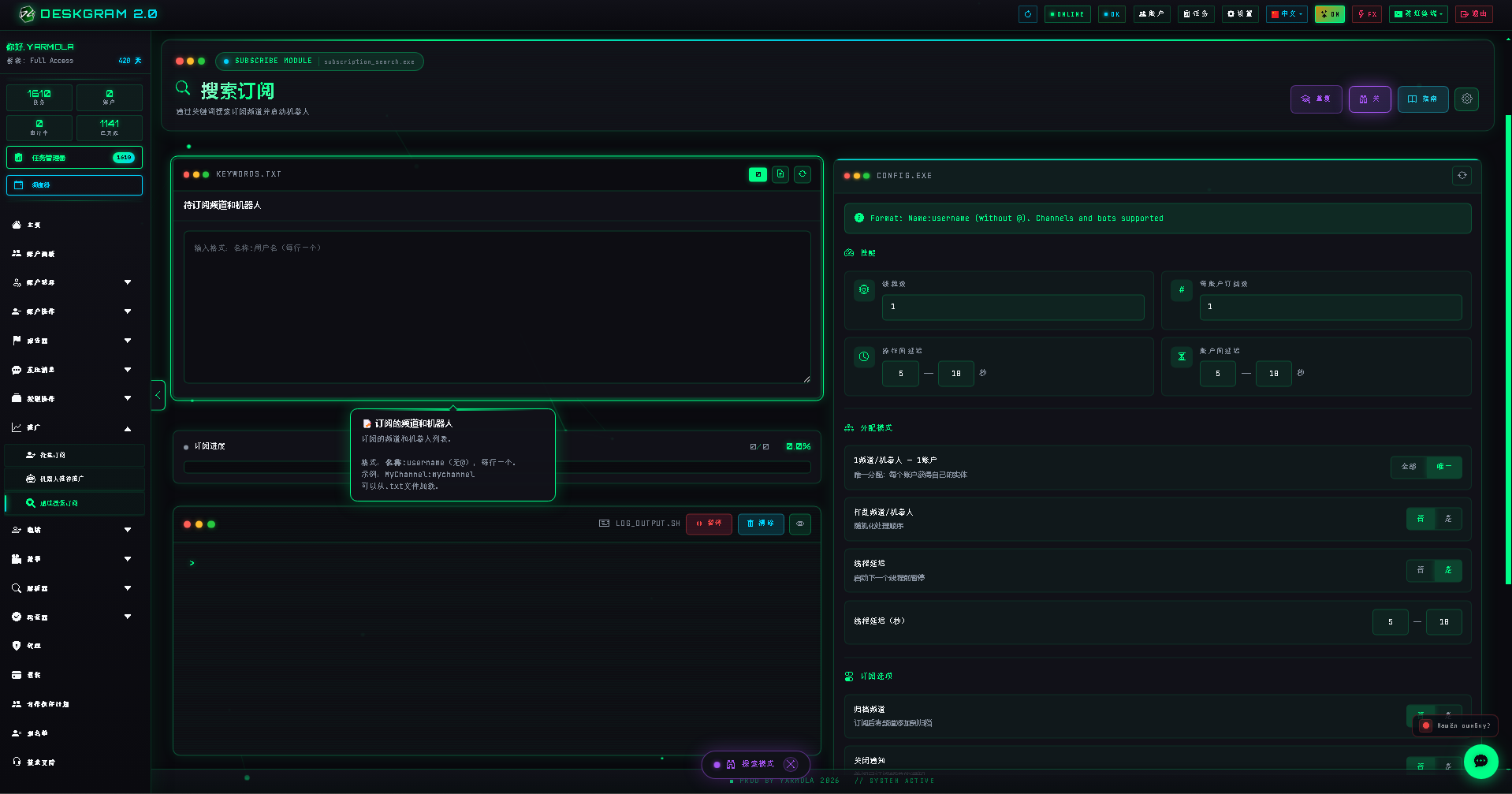
Task: Open the home icon item in sidebar
Action: [75, 225]
